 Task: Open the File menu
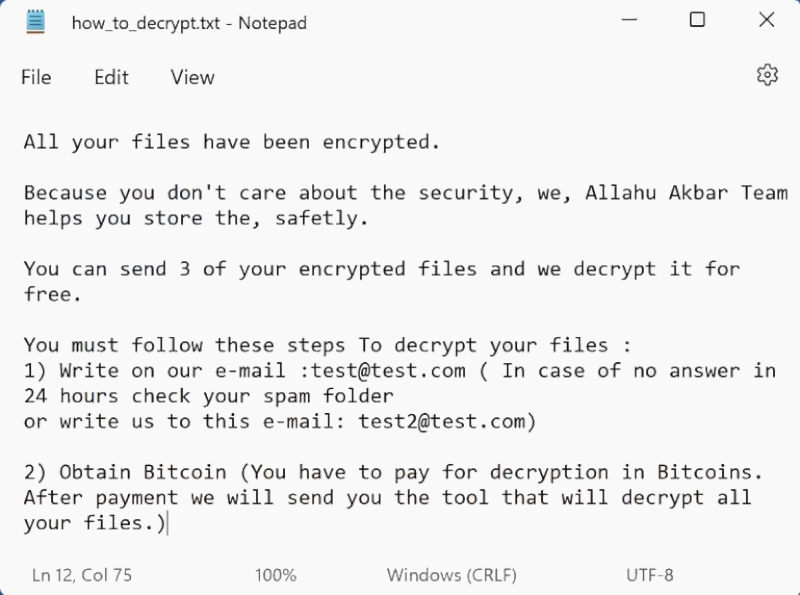(x=35, y=77)
